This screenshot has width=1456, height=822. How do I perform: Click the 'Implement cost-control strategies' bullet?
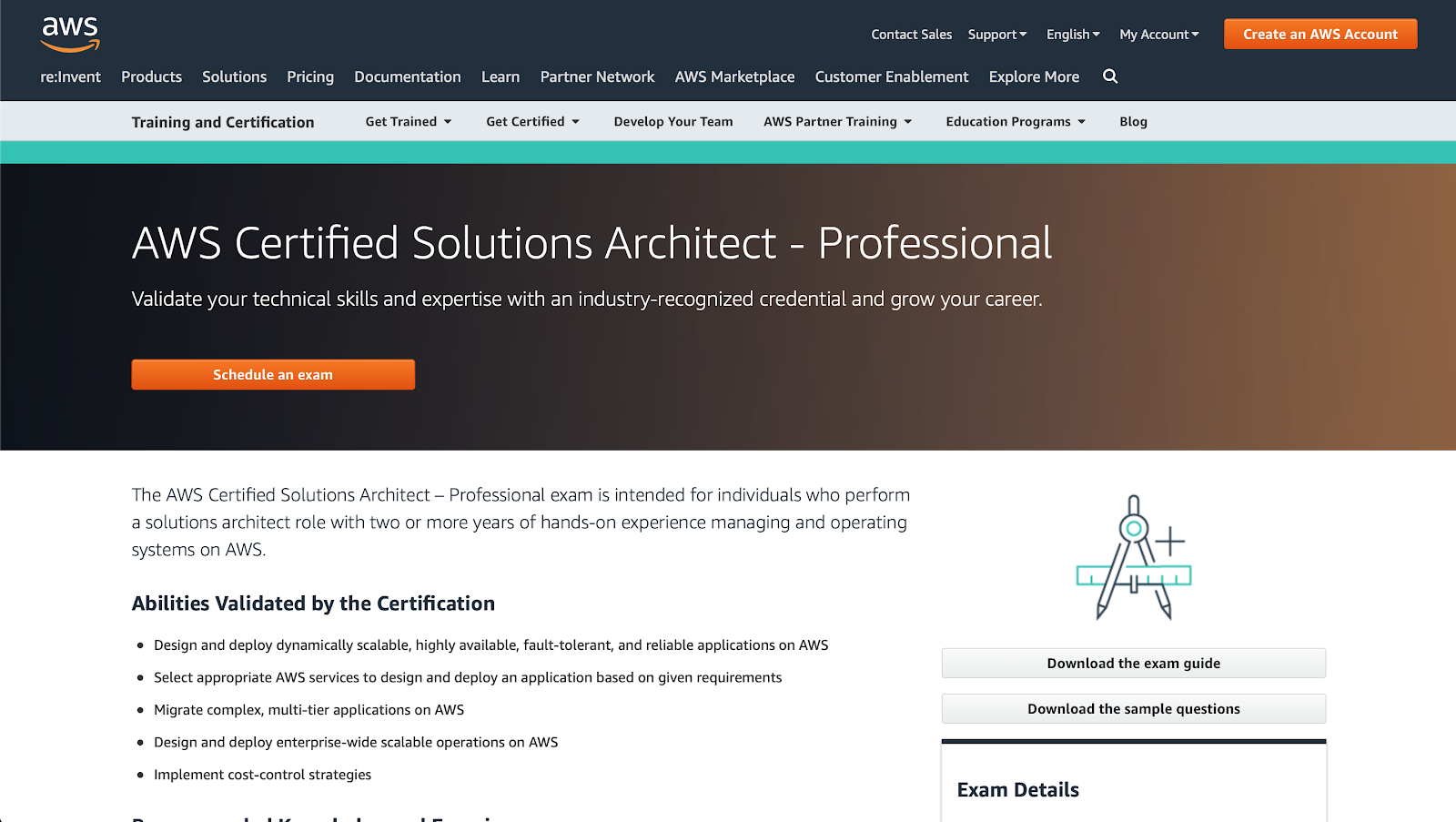pyautogui.click(x=262, y=775)
